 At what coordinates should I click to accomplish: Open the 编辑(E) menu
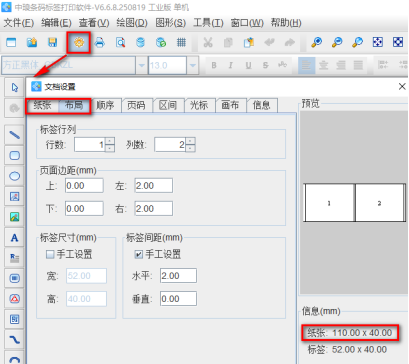tap(56, 23)
